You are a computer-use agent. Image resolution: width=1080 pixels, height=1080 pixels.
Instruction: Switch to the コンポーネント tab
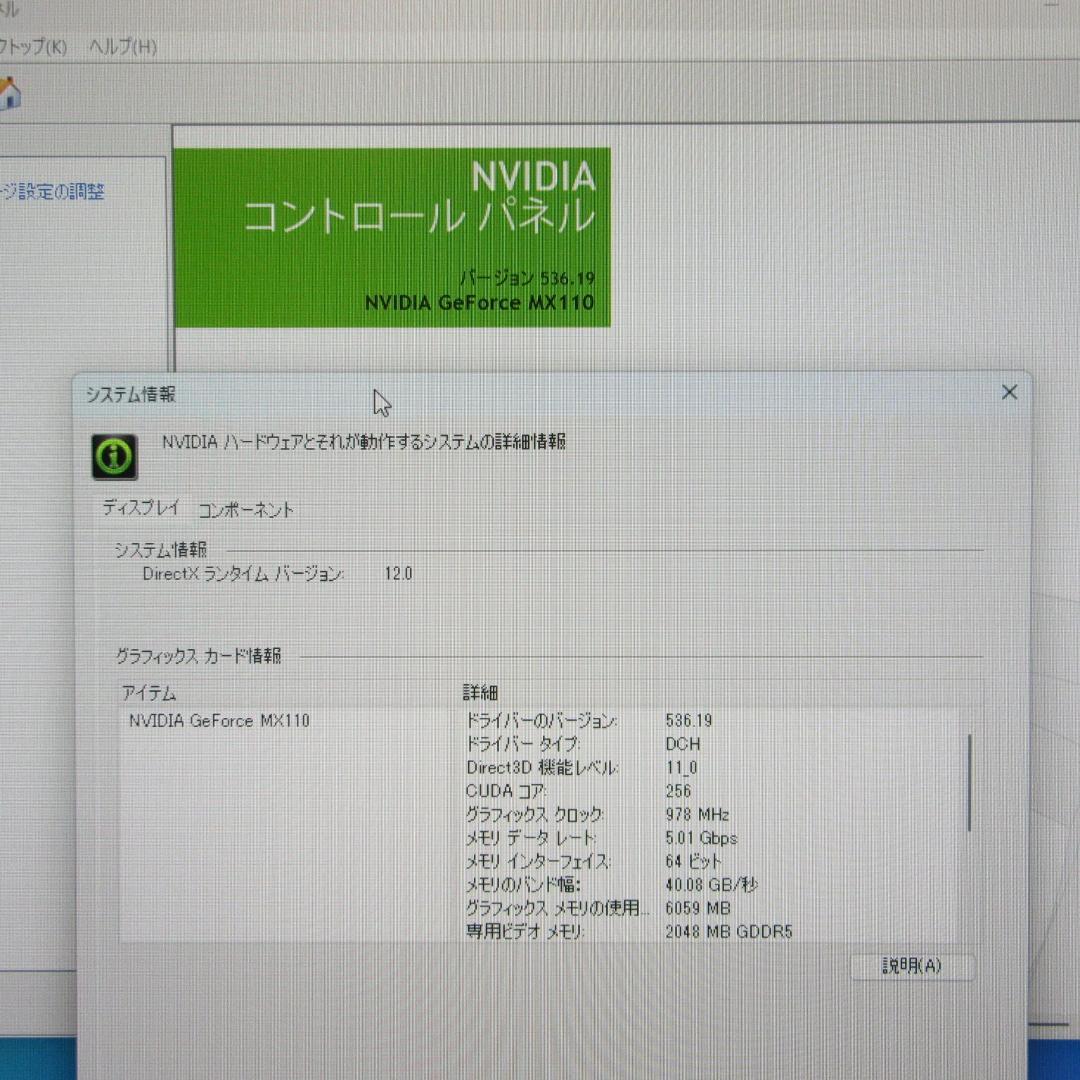tap(246, 510)
